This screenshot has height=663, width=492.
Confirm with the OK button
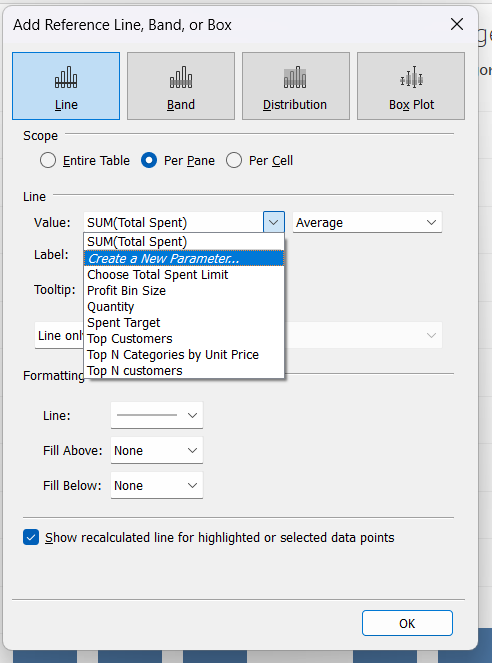(x=407, y=623)
